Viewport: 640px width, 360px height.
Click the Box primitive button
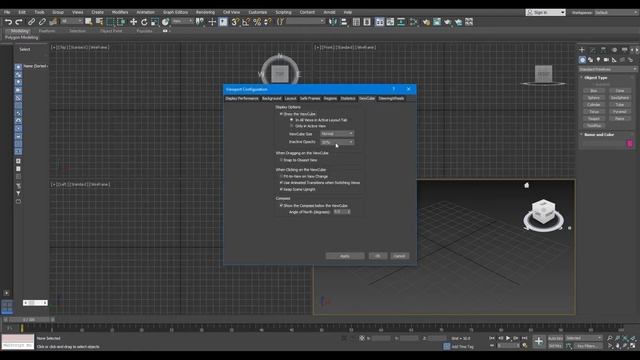(594, 91)
